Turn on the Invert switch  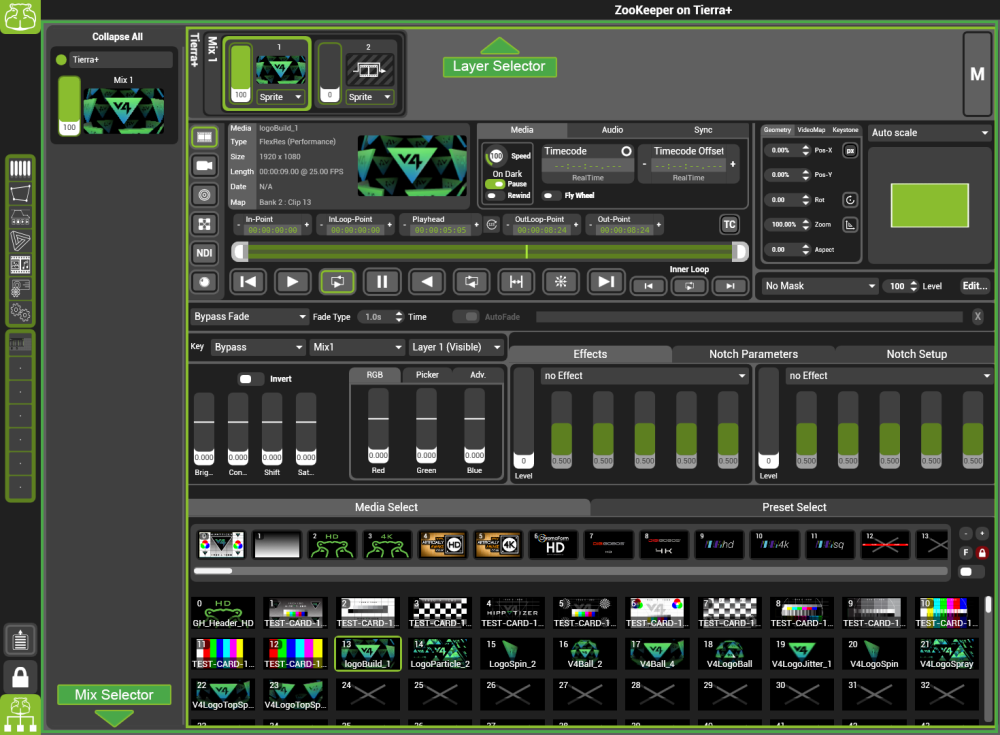(x=251, y=379)
